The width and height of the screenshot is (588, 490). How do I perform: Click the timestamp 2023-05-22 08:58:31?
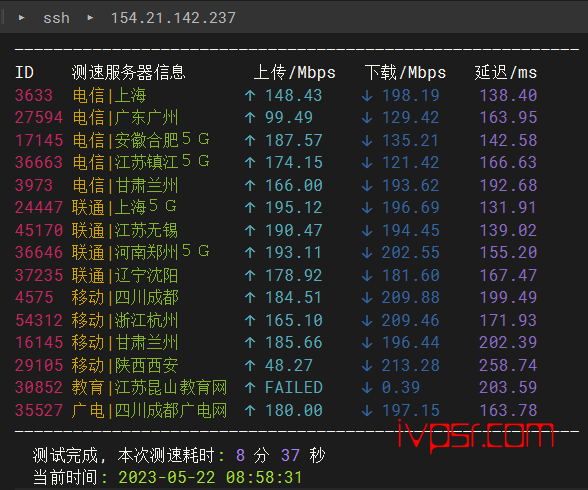click(210, 478)
